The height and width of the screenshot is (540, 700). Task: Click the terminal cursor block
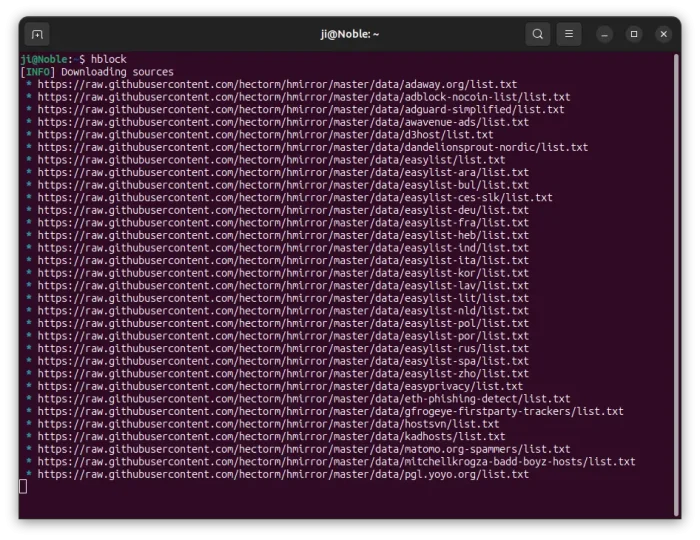click(x=23, y=486)
